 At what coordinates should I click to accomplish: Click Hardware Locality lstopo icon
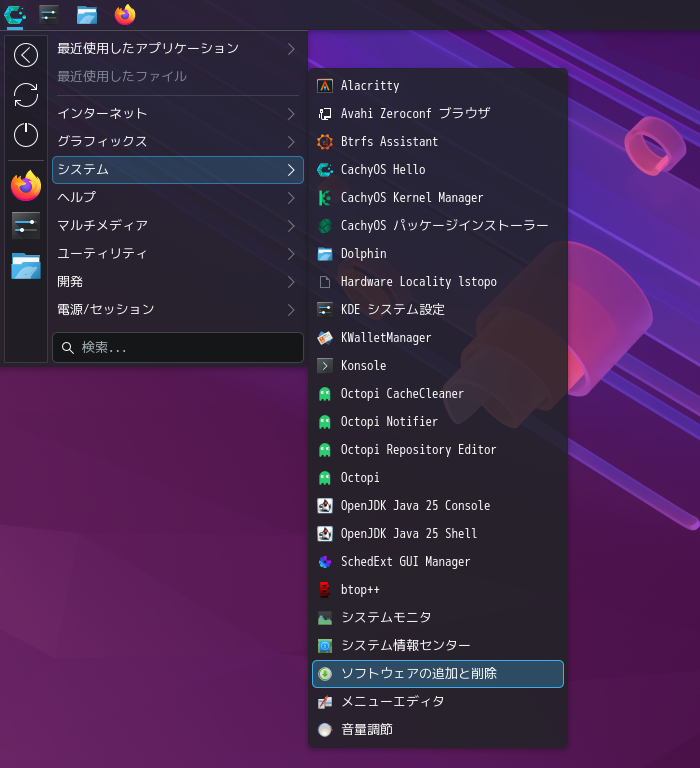325,282
